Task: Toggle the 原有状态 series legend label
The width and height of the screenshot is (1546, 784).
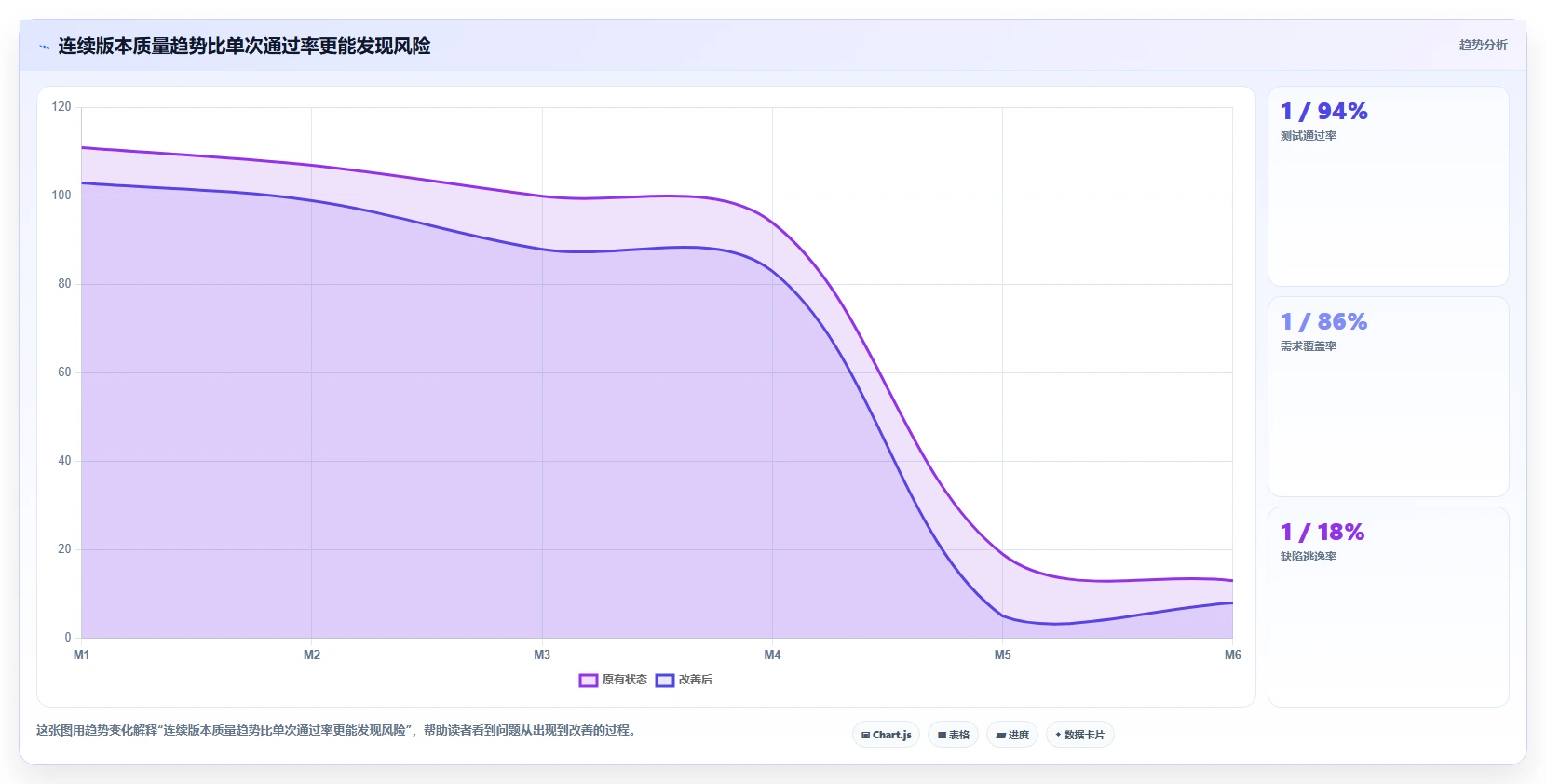Action: pos(624,681)
